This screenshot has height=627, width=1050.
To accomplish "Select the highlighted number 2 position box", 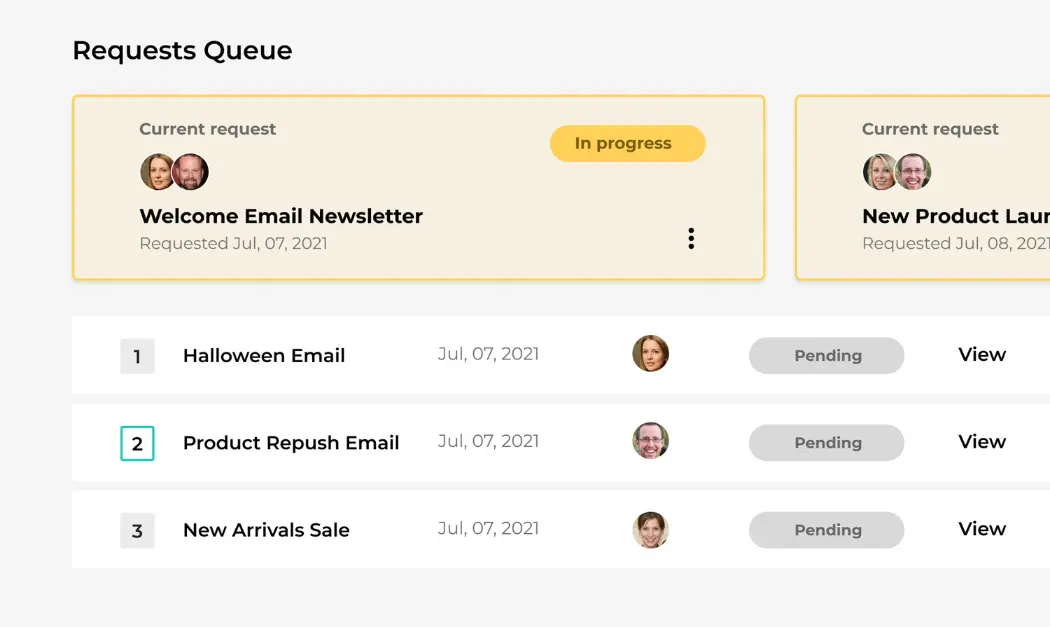I will 137,443.
